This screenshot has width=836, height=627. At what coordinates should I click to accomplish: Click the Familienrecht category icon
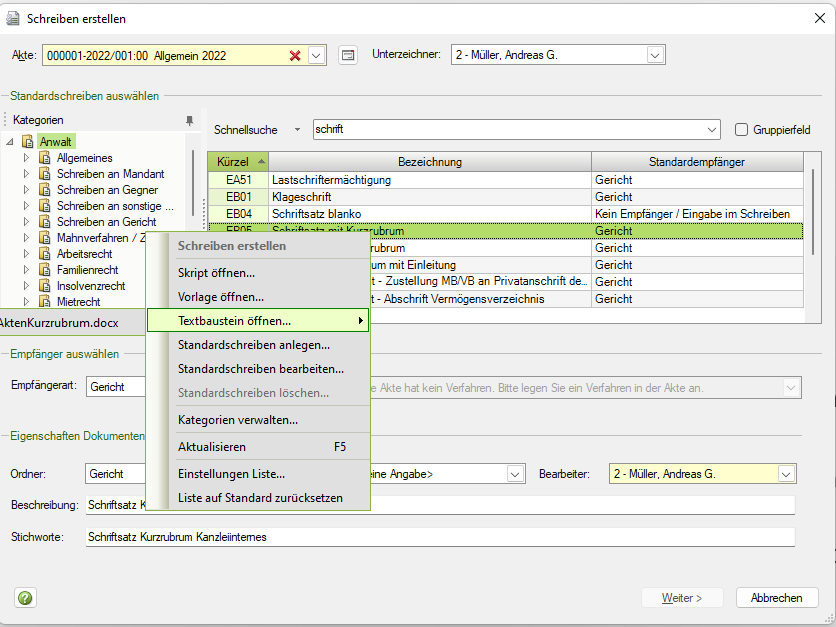coord(44,270)
